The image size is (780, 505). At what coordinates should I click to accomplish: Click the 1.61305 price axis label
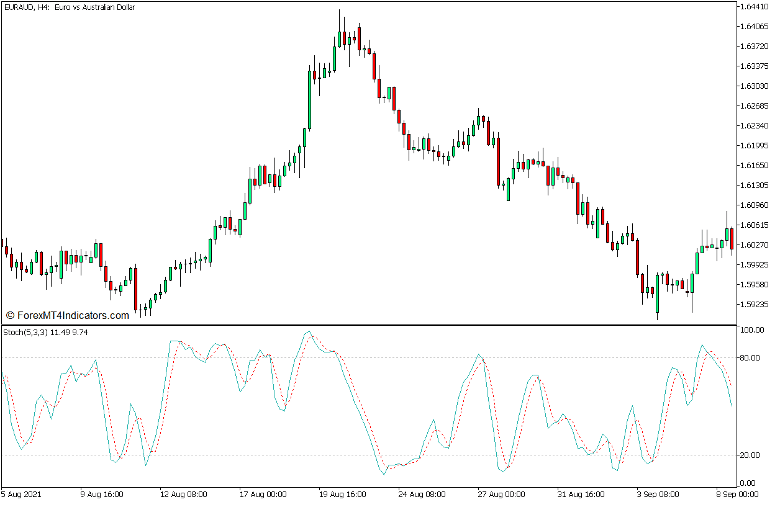(x=754, y=185)
